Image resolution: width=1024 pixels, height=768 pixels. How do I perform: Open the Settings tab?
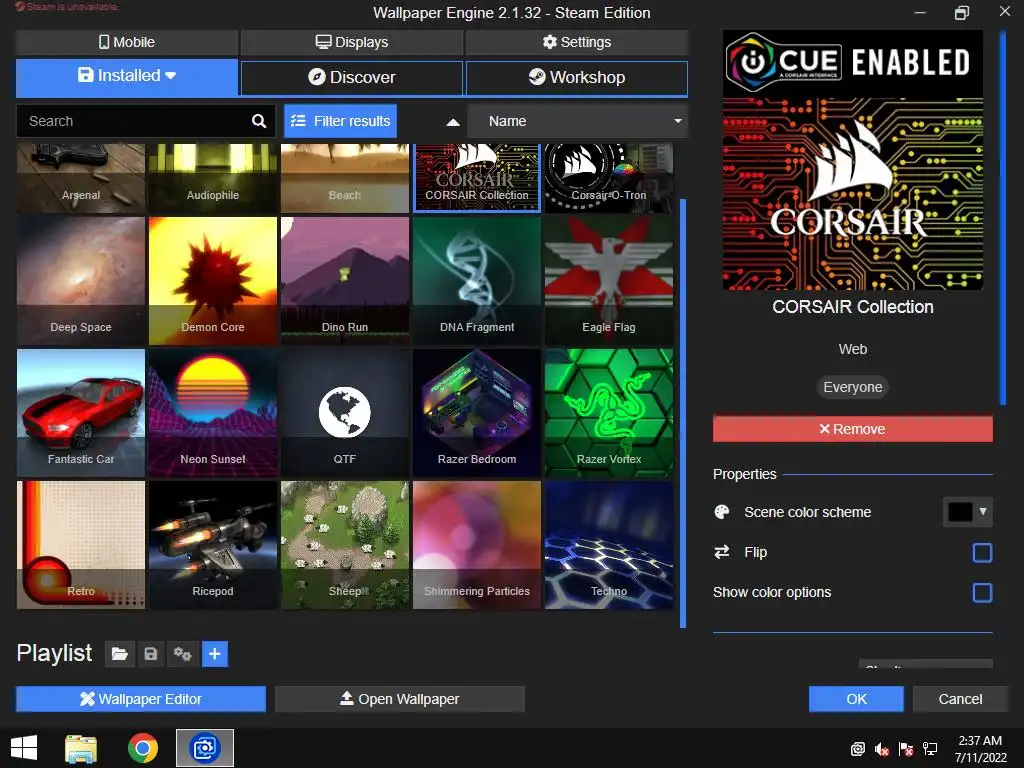point(577,42)
